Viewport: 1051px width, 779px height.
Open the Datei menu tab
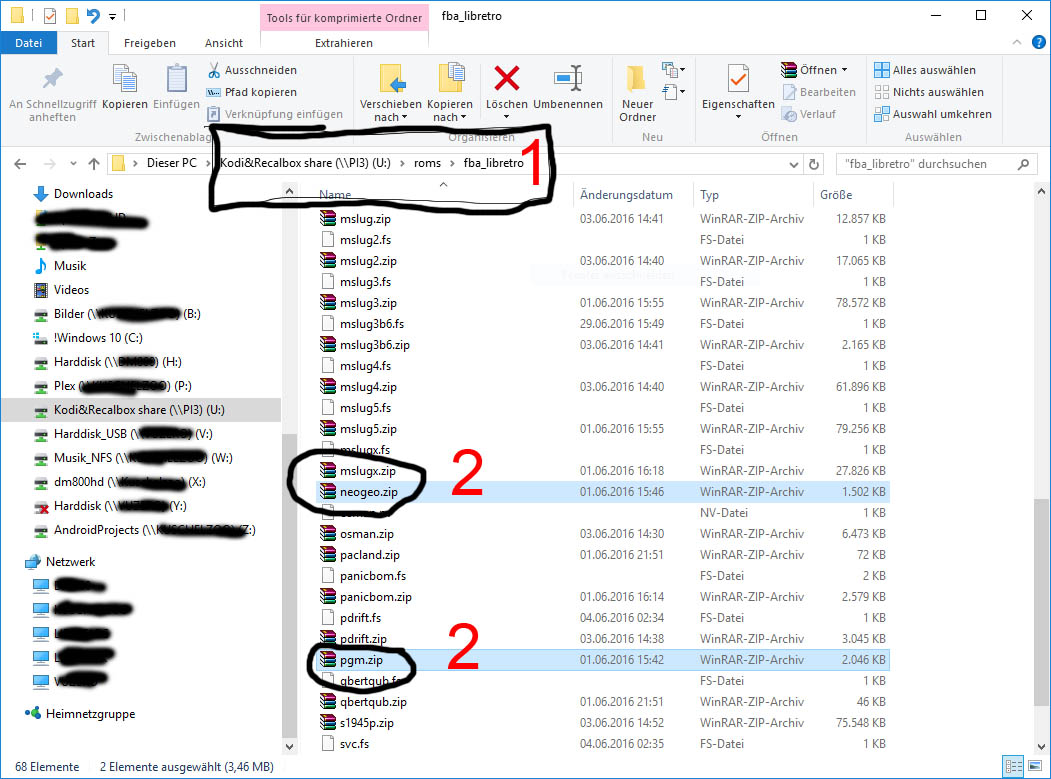[29, 43]
